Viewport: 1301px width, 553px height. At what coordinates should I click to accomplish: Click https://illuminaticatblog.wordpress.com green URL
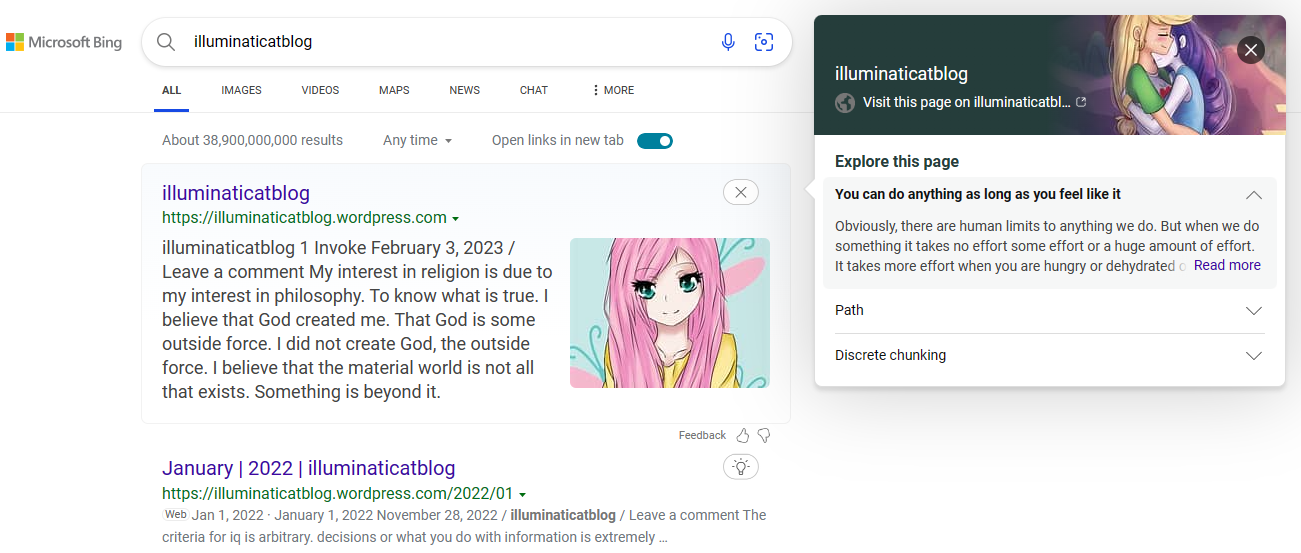(304, 218)
